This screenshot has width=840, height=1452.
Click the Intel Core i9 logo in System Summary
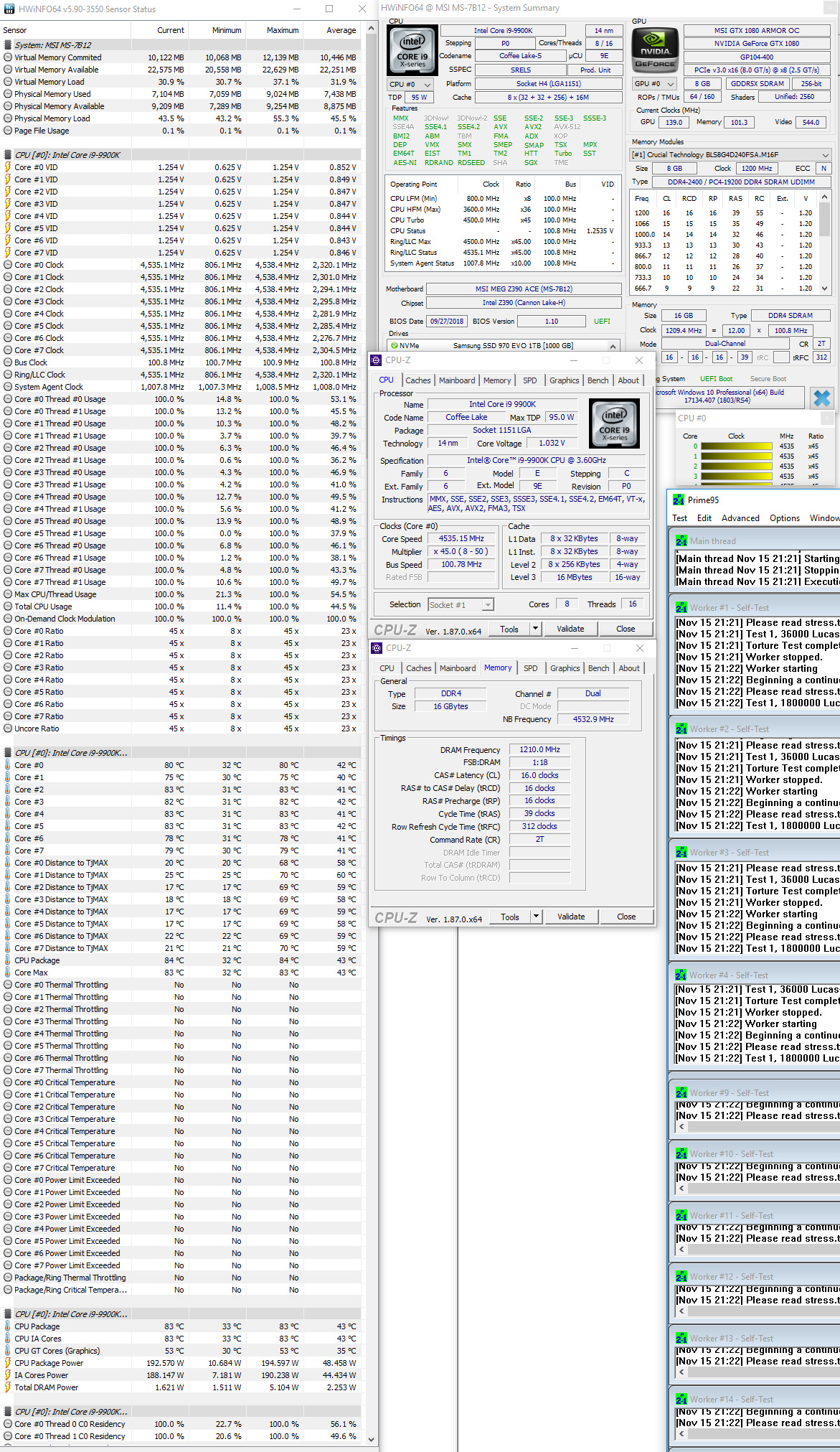pyautogui.click(x=412, y=50)
